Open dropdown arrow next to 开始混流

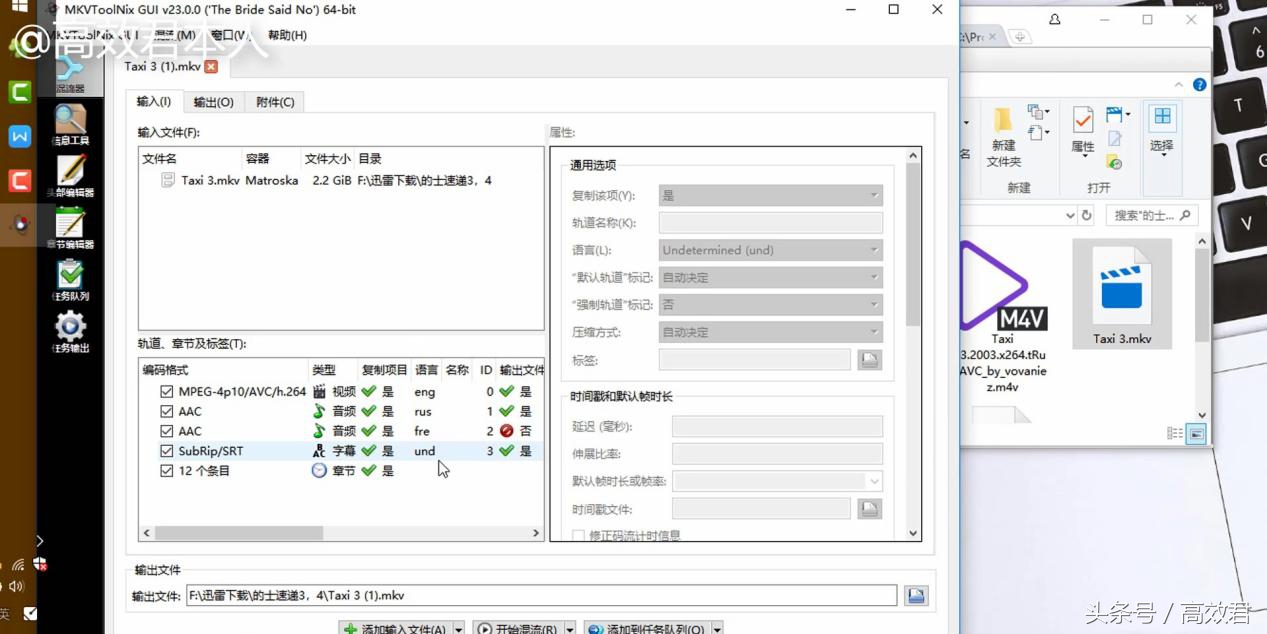click(x=570, y=629)
